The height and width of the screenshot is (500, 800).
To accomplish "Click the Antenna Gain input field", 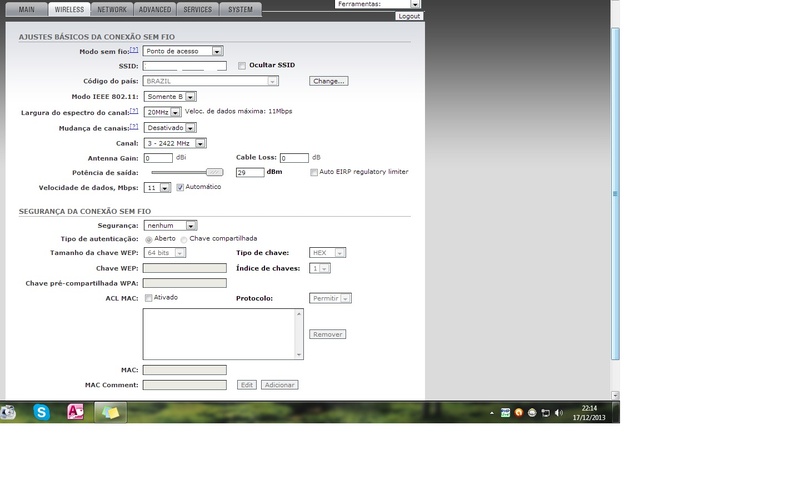I will coord(158,158).
